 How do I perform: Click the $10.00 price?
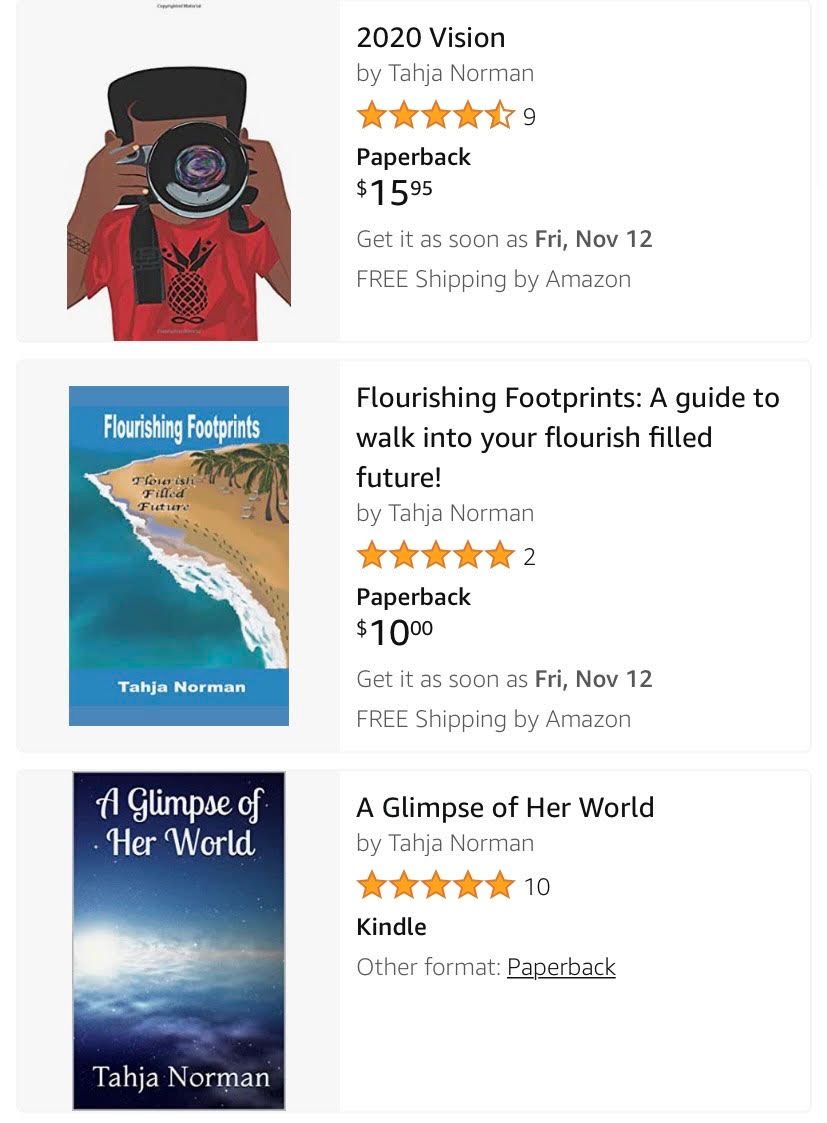pyautogui.click(x=395, y=632)
